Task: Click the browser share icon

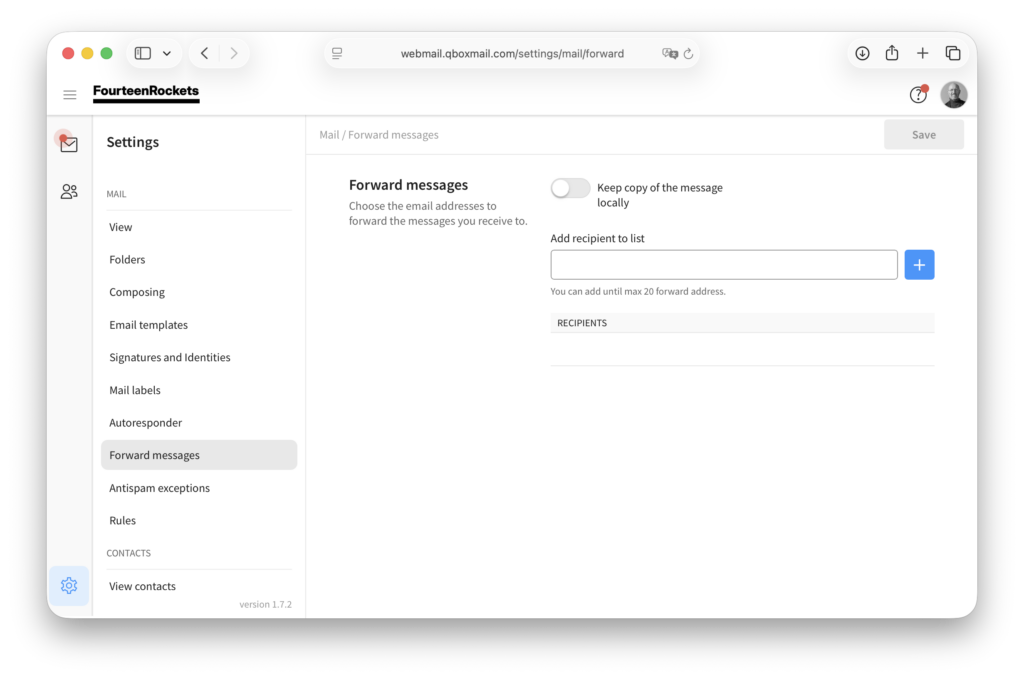Action: pos(892,53)
